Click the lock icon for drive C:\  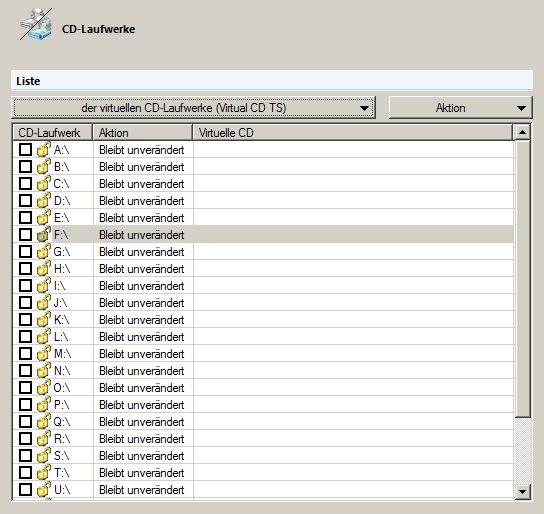tap(44, 184)
